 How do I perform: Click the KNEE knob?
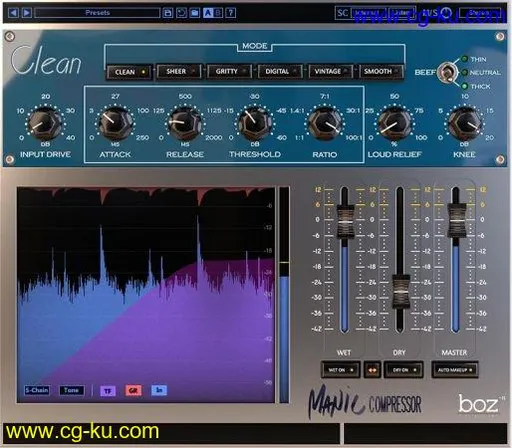(464, 123)
